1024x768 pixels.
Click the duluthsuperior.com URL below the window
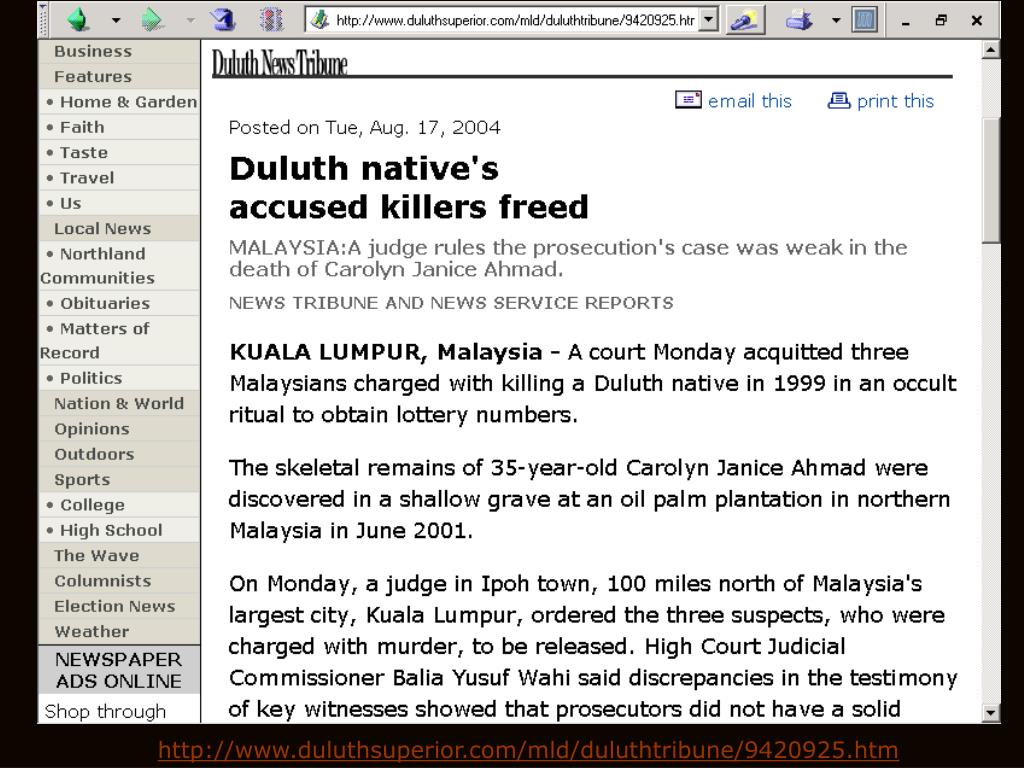(528, 750)
